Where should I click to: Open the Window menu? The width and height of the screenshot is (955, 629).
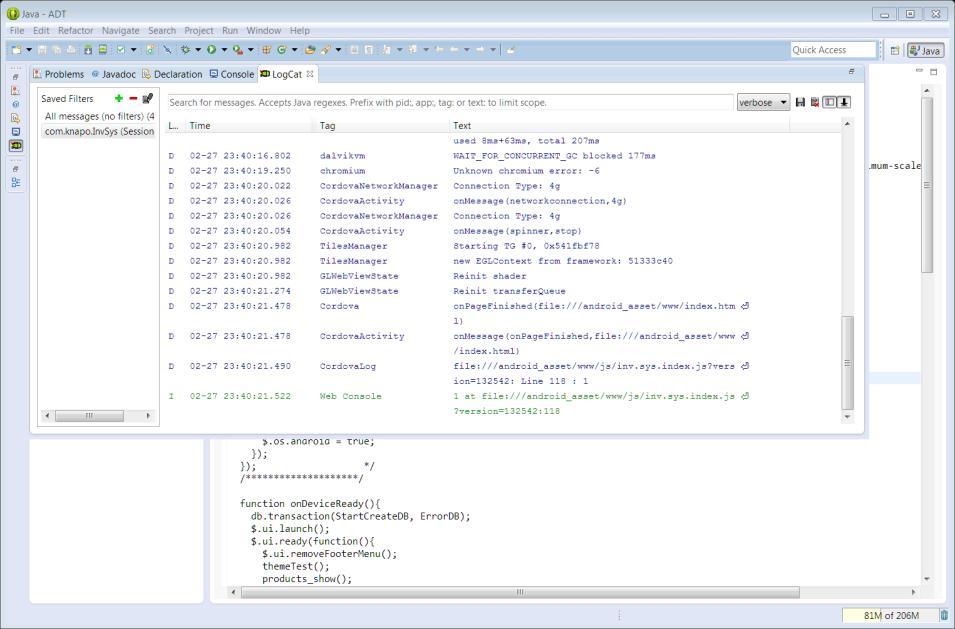(x=264, y=30)
